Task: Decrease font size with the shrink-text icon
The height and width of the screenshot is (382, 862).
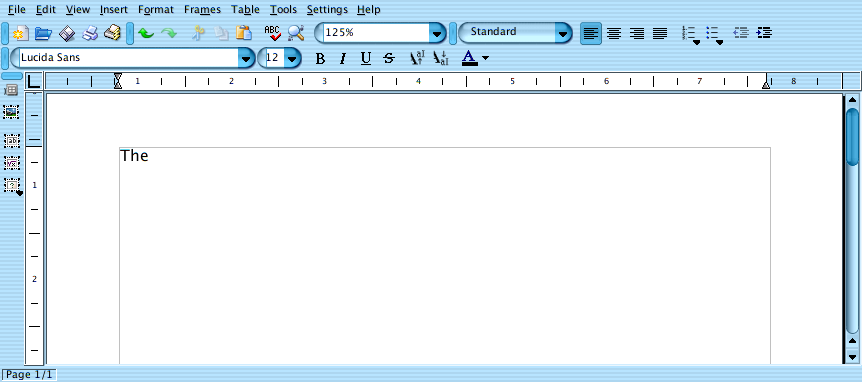Action: [441, 58]
